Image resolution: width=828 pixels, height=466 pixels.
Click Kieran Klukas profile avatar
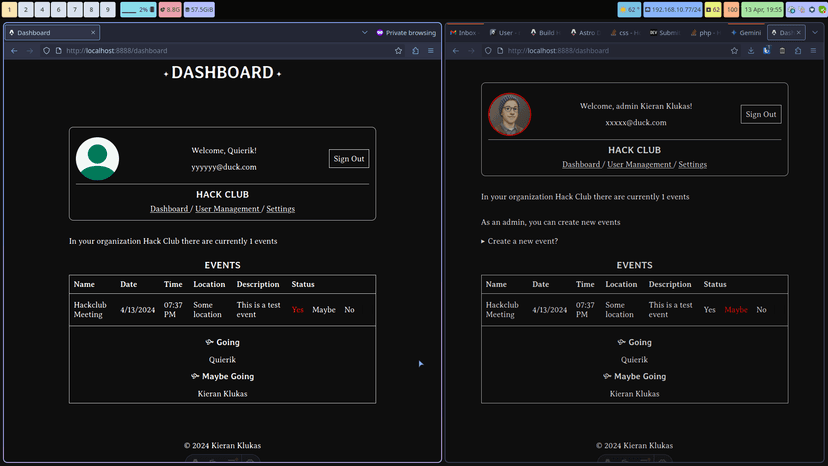click(510, 114)
